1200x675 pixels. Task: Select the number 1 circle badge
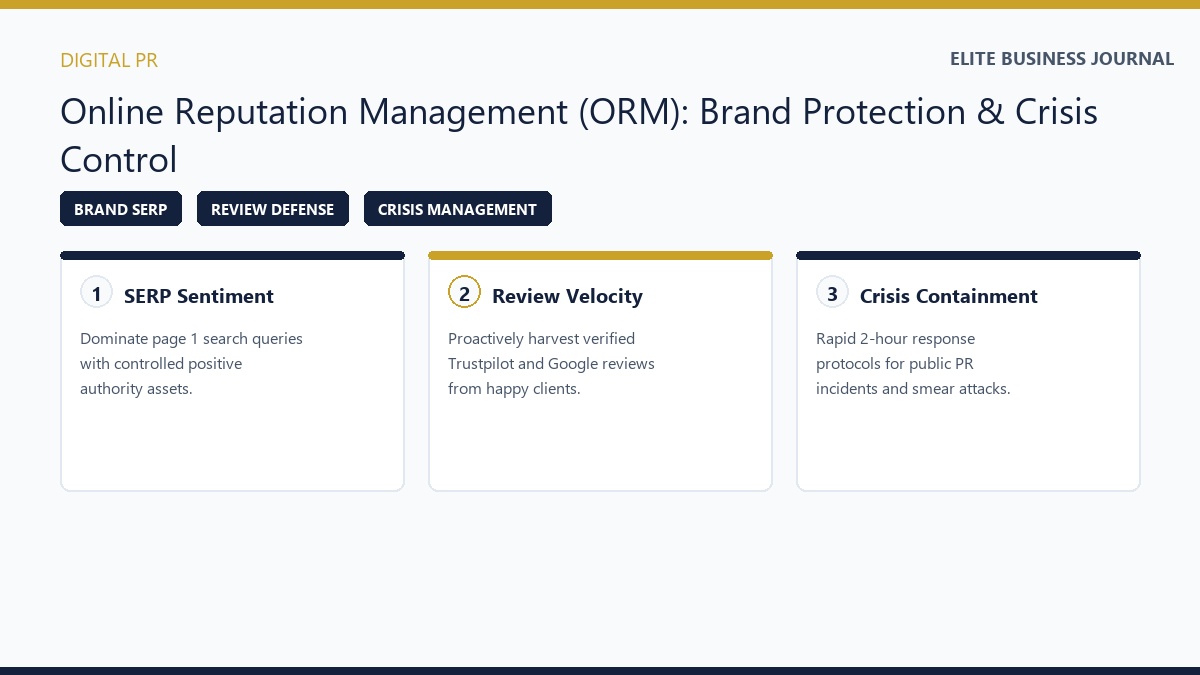point(97,293)
